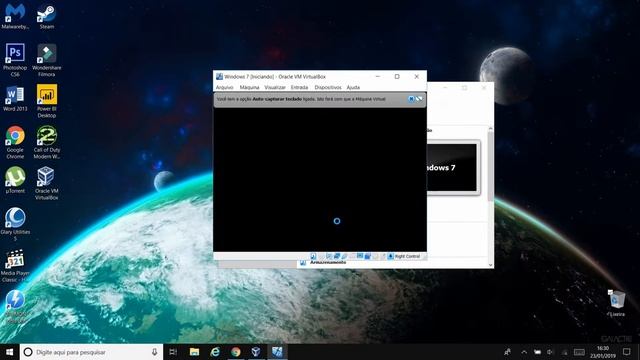Viewport: 640px width, 360px height.
Task: Open Photoshop CS6 desktop shortcut
Action: tap(15, 60)
